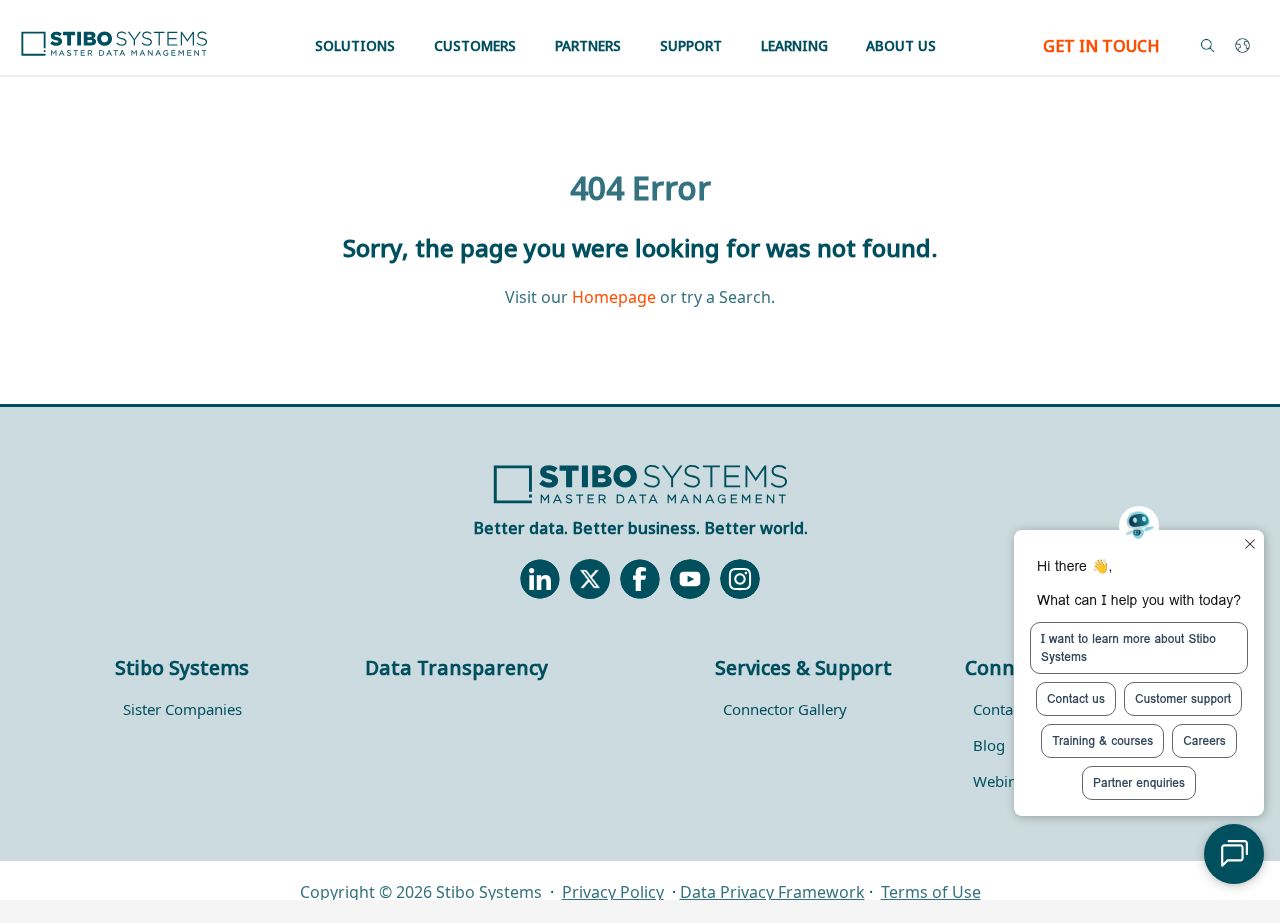Click the 'Copyright © 2026 Stibo Systems' text
This screenshot has width=1280, height=923.
click(421, 892)
